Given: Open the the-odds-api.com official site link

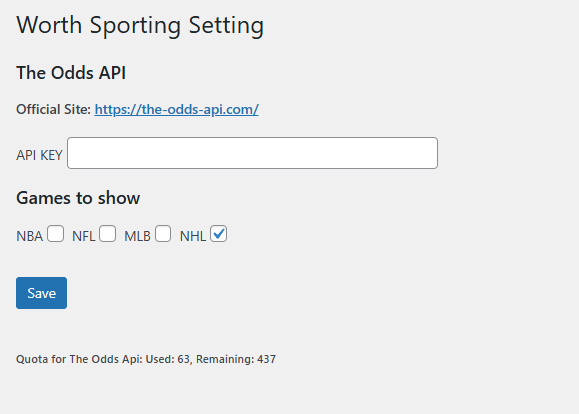Looking at the screenshot, I should point(177,109).
